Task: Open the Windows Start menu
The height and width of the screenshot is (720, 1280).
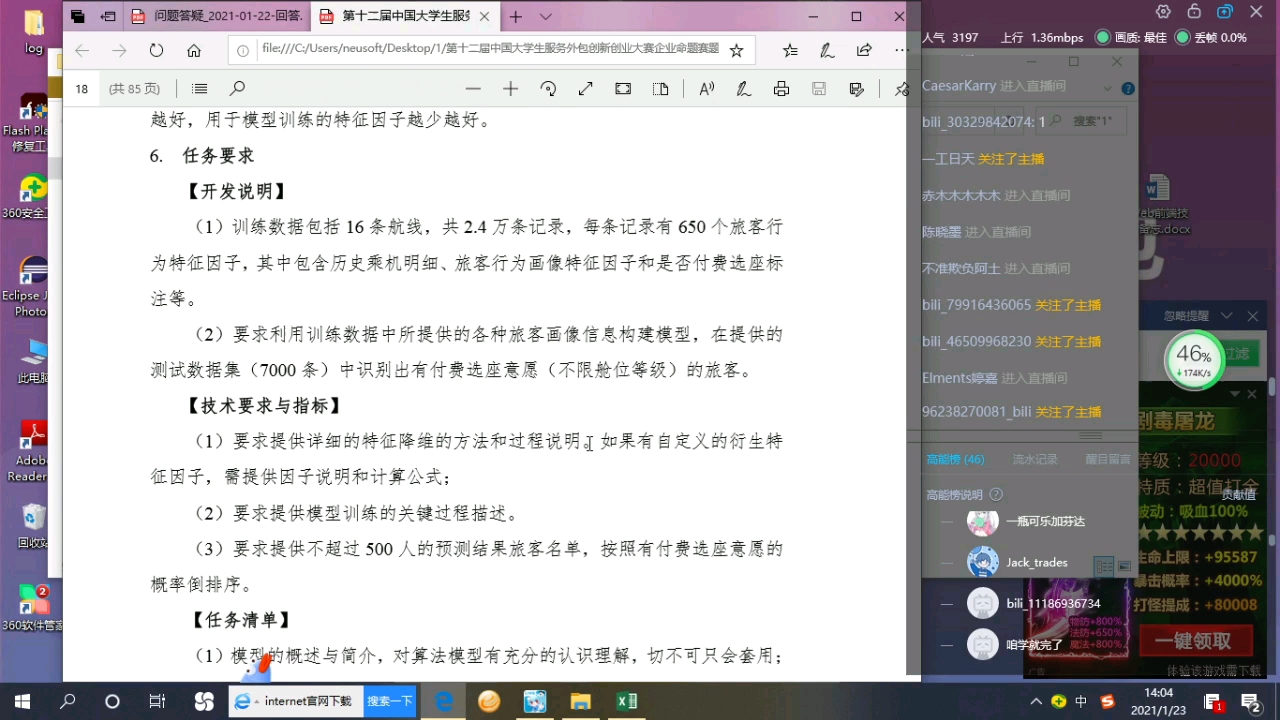Action: point(22,702)
